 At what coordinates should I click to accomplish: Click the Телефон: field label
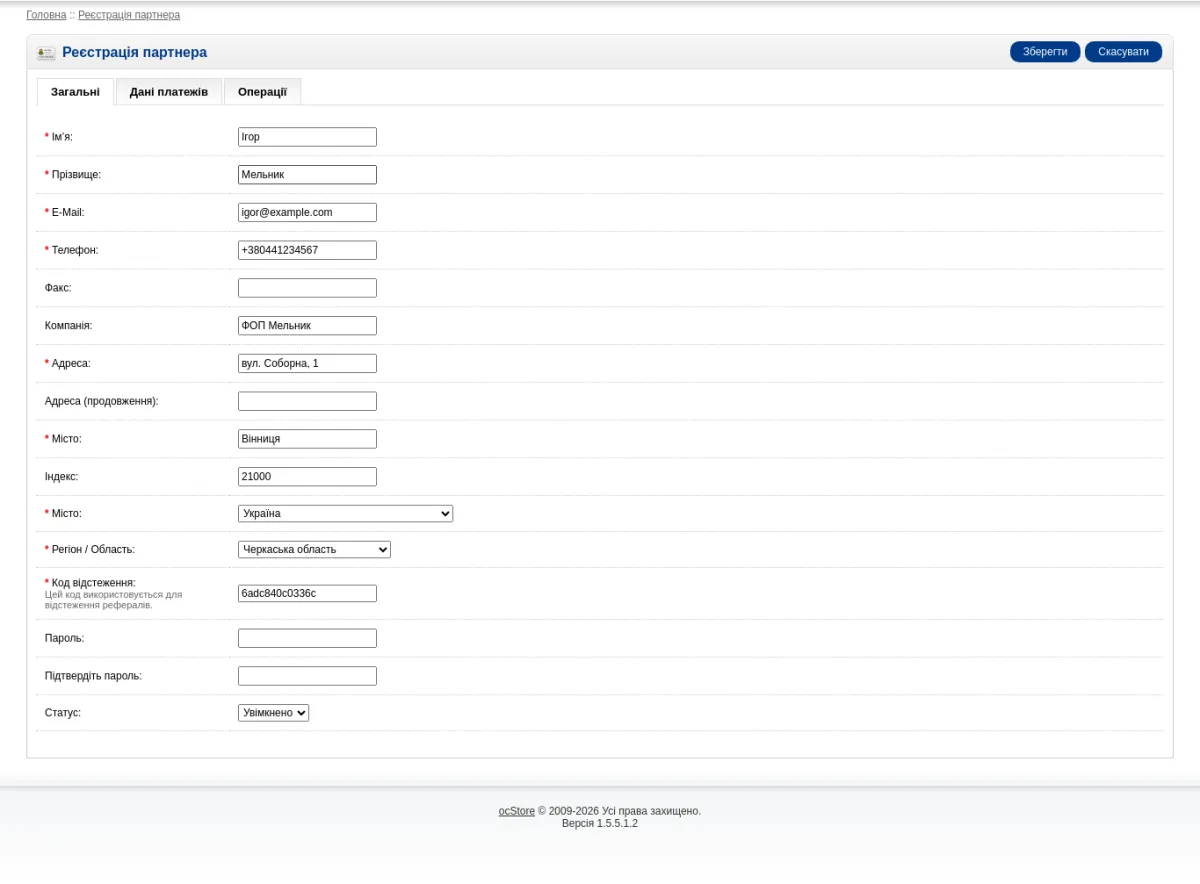[75, 250]
